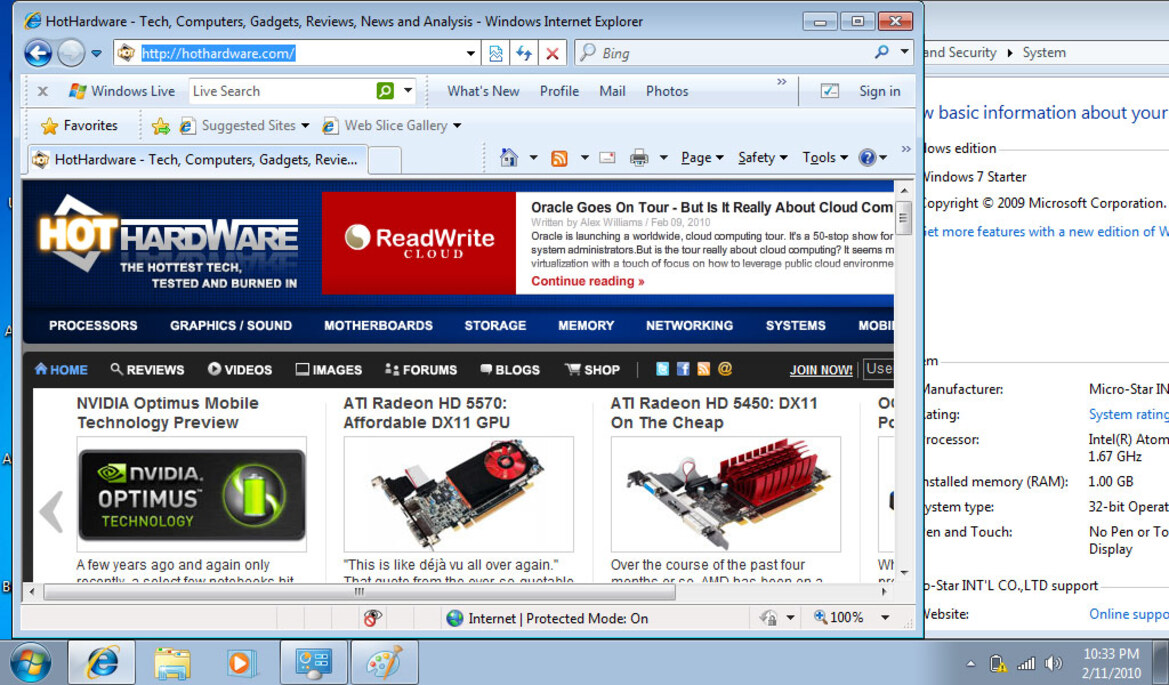Click the Read Mail icon in command bar

(608, 157)
